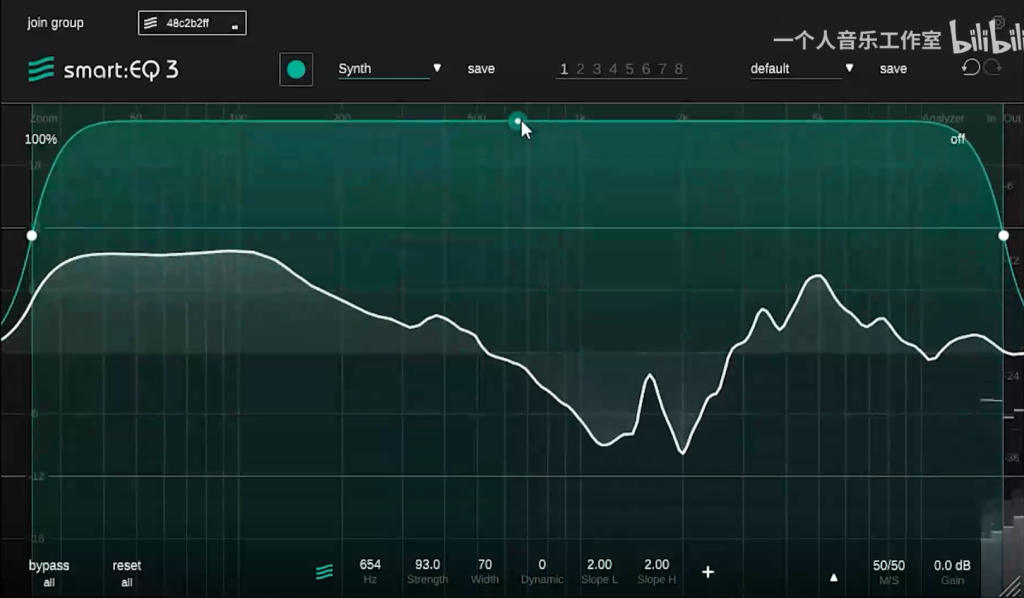This screenshot has width=1024, height=598.
Task: Switch to state slot 5
Action: pyautogui.click(x=629, y=69)
